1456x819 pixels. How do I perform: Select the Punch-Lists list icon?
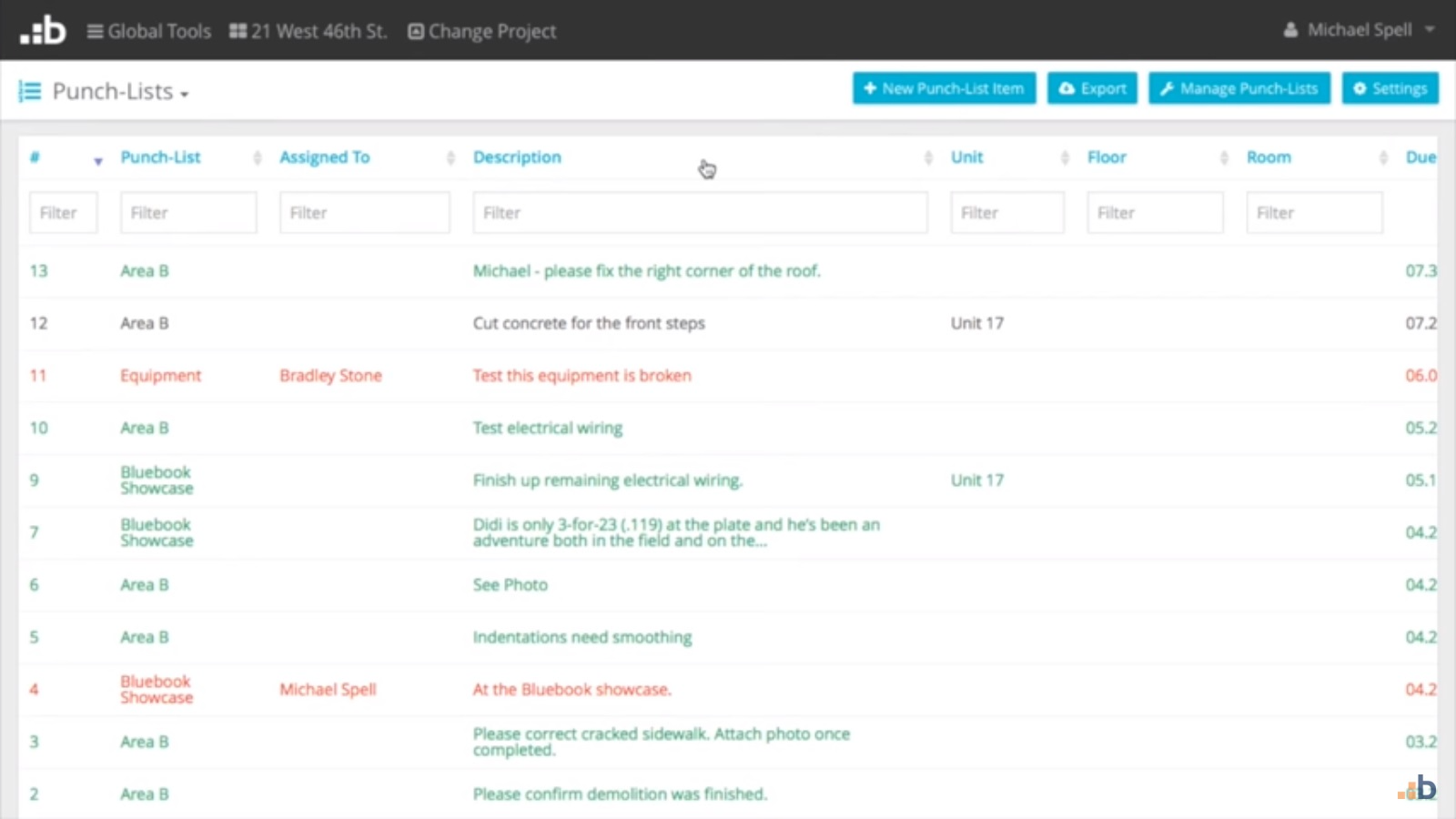[30, 91]
